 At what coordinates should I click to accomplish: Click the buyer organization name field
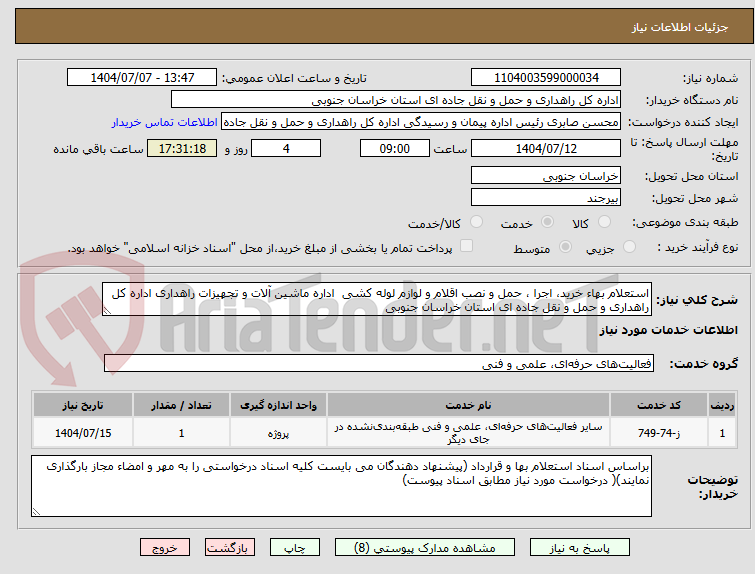pyautogui.click(x=396, y=100)
